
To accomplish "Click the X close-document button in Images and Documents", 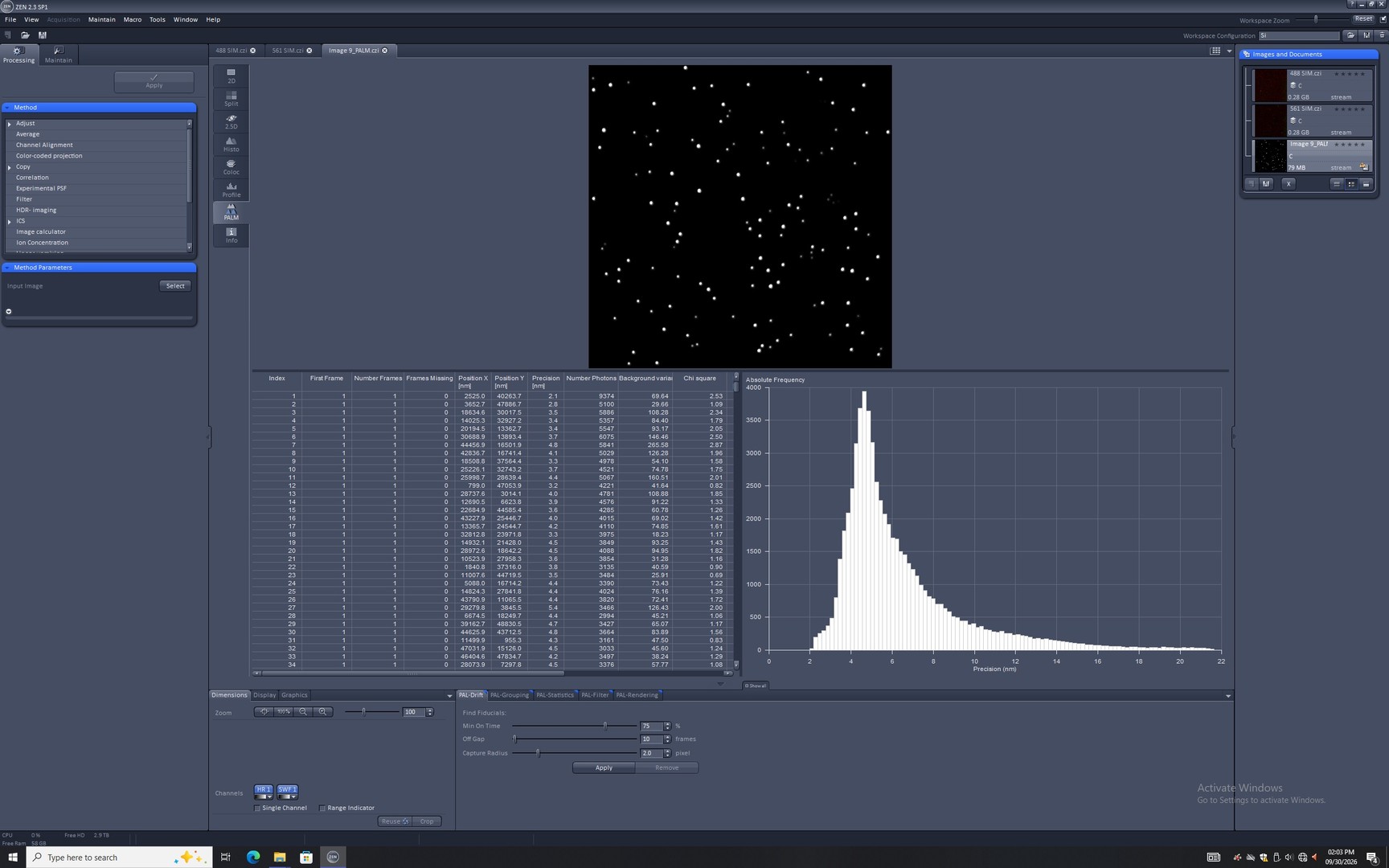I will pos(1289,184).
